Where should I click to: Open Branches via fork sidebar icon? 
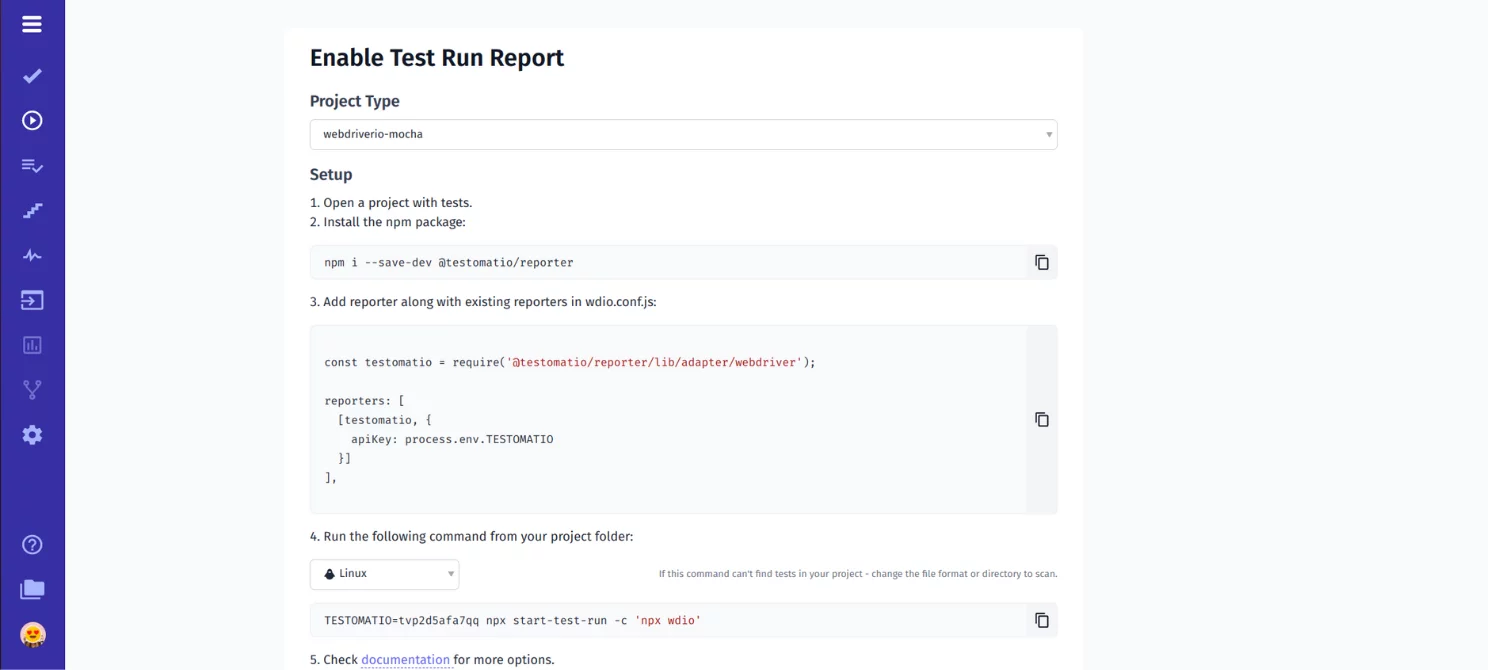(32, 390)
